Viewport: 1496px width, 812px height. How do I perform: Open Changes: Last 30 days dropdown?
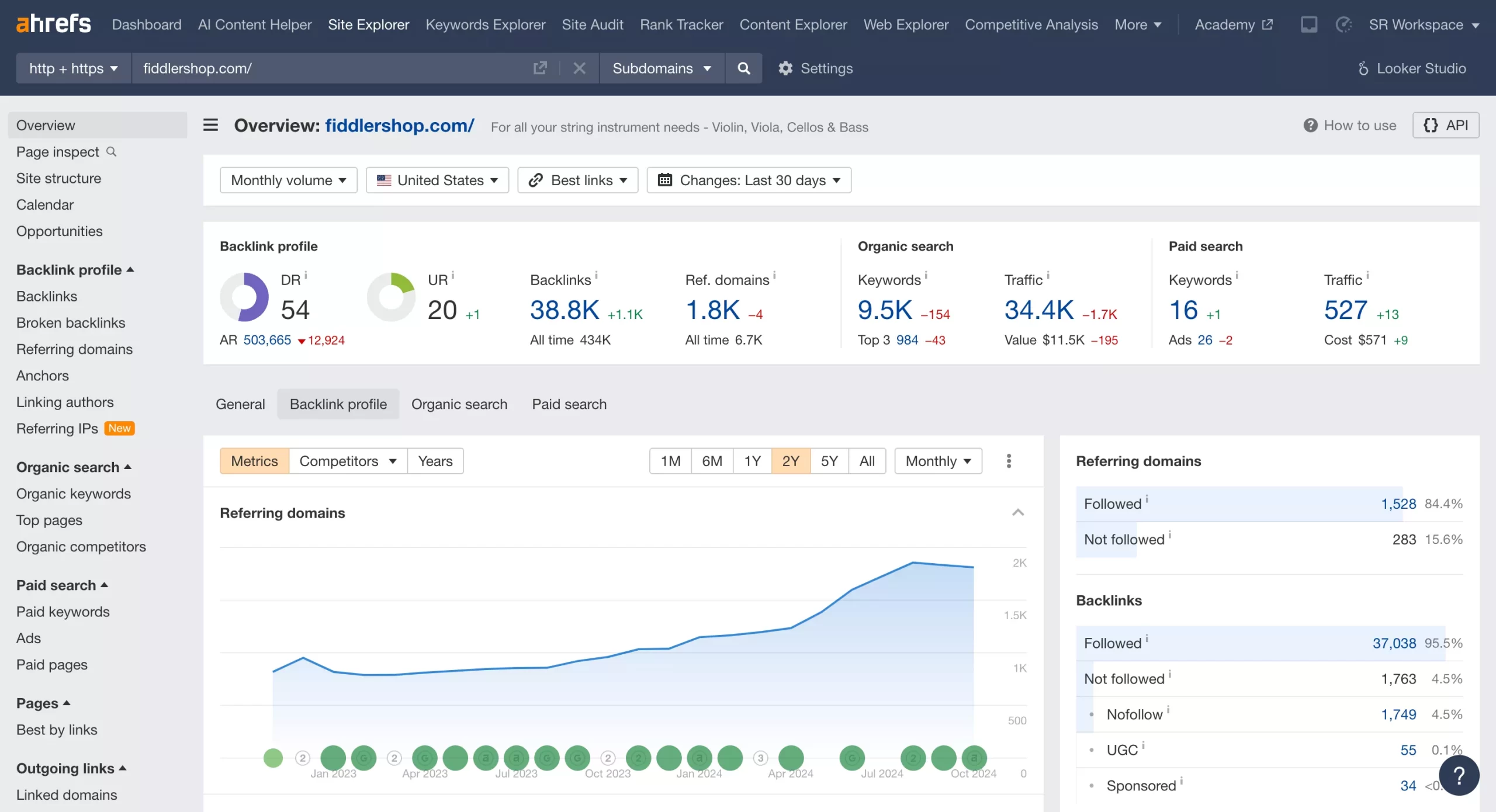[749, 180]
